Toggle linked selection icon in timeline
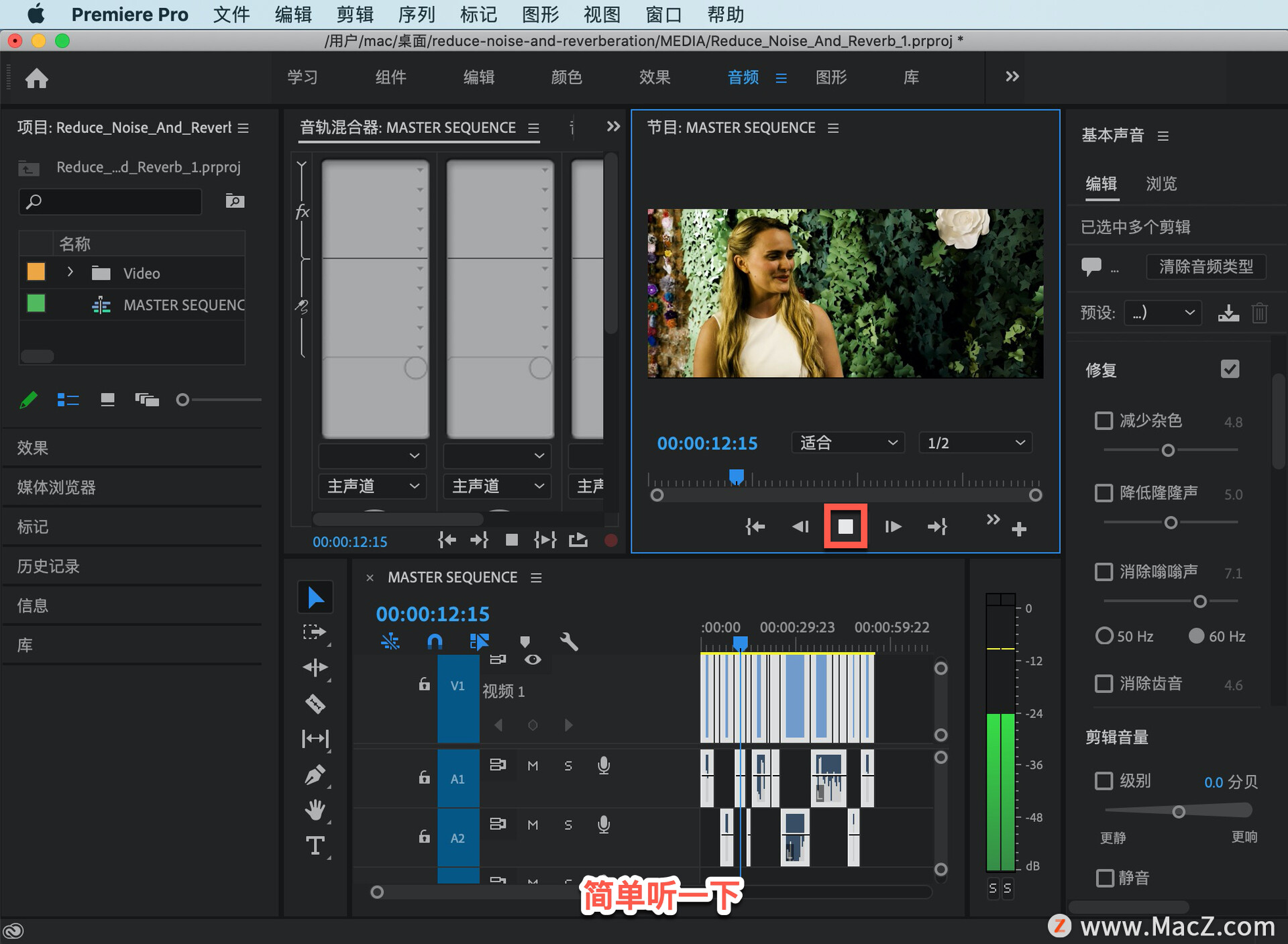This screenshot has height=944, width=1288. click(479, 641)
